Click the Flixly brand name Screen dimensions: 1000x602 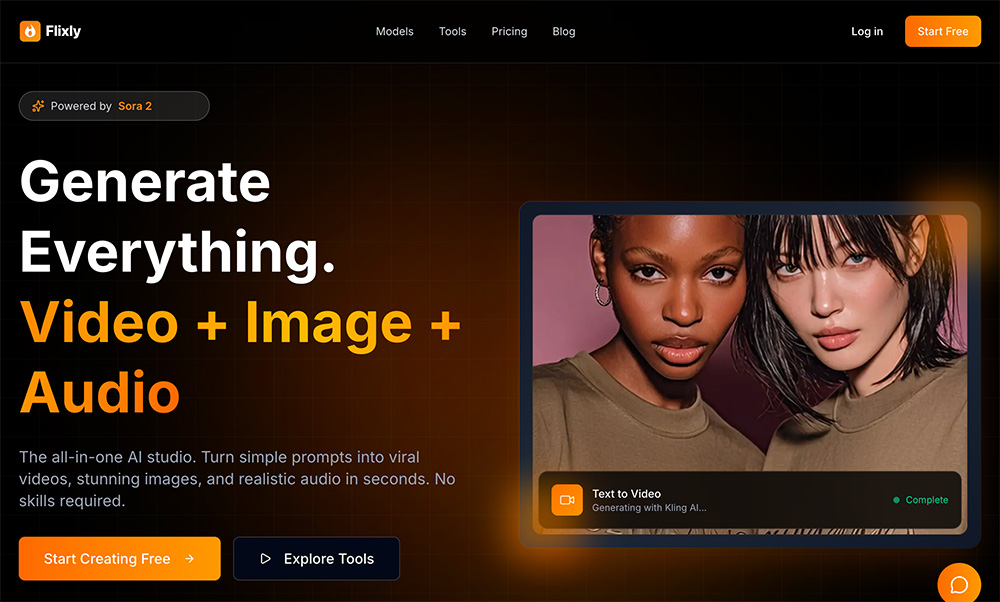click(x=63, y=31)
